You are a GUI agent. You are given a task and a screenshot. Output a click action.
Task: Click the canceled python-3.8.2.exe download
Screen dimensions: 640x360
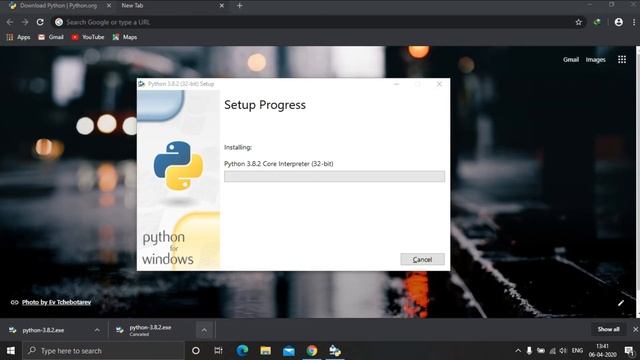tap(150, 330)
